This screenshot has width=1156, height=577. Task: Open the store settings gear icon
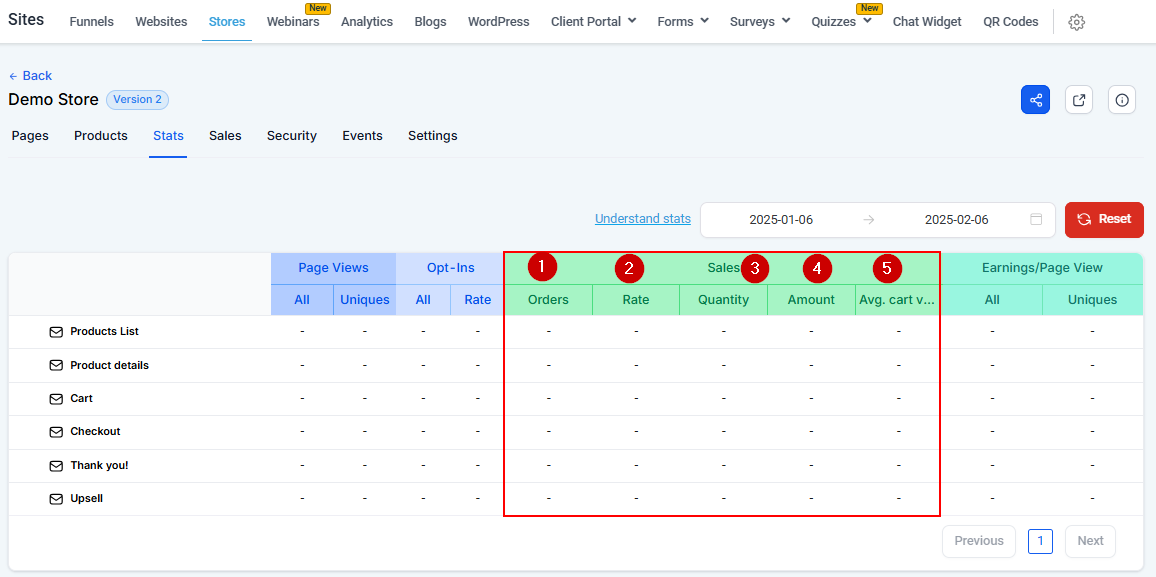tap(1076, 22)
